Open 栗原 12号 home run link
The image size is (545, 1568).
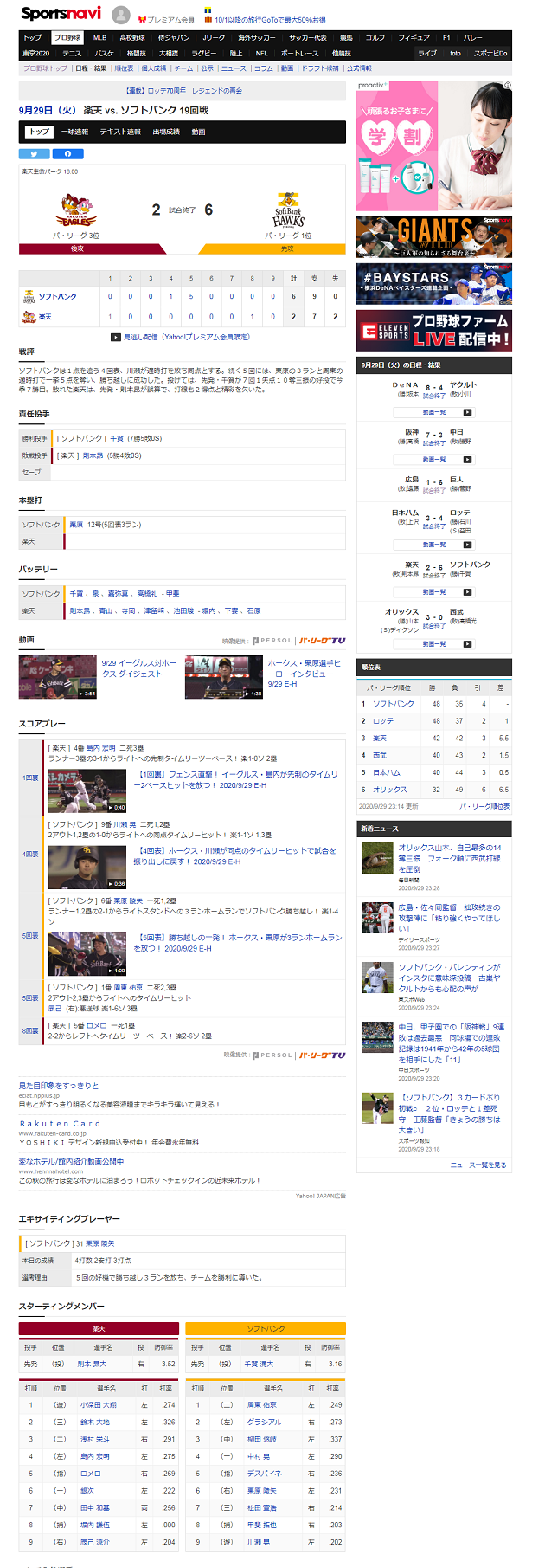(x=77, y=525)
